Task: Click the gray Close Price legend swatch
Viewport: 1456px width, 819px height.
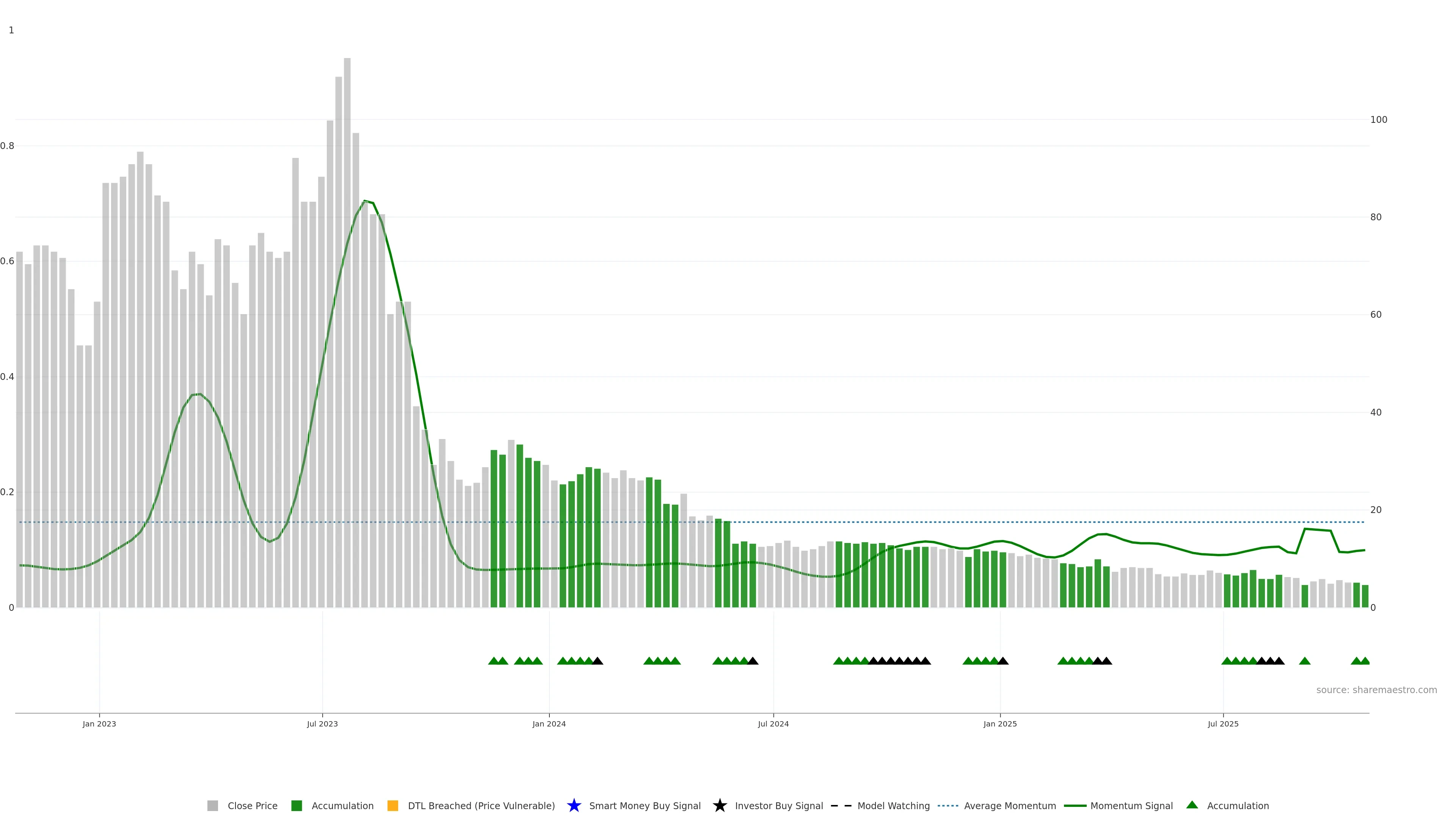Action: [x=212, y=805]
